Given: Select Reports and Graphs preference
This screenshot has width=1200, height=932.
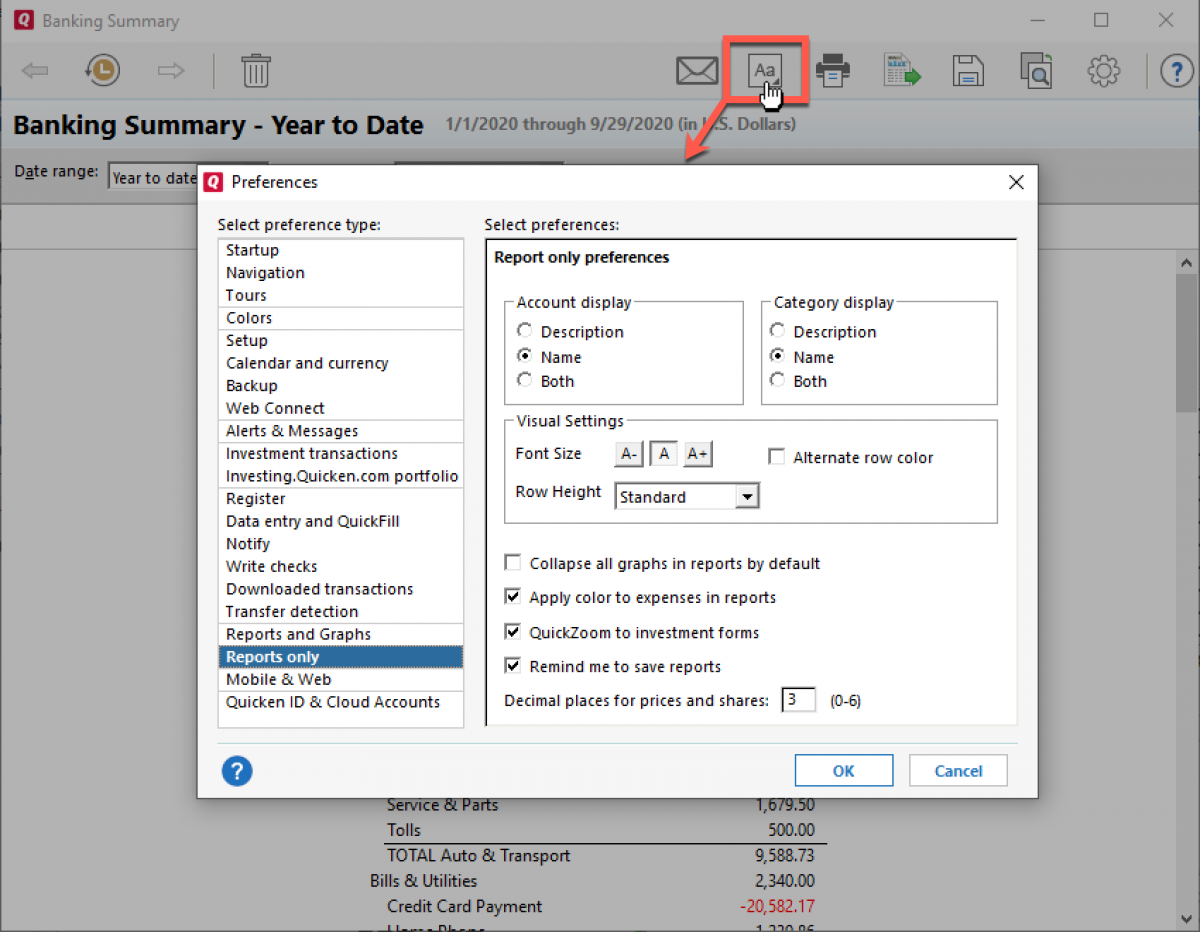Looking at the screenshot, I should 340,634.
